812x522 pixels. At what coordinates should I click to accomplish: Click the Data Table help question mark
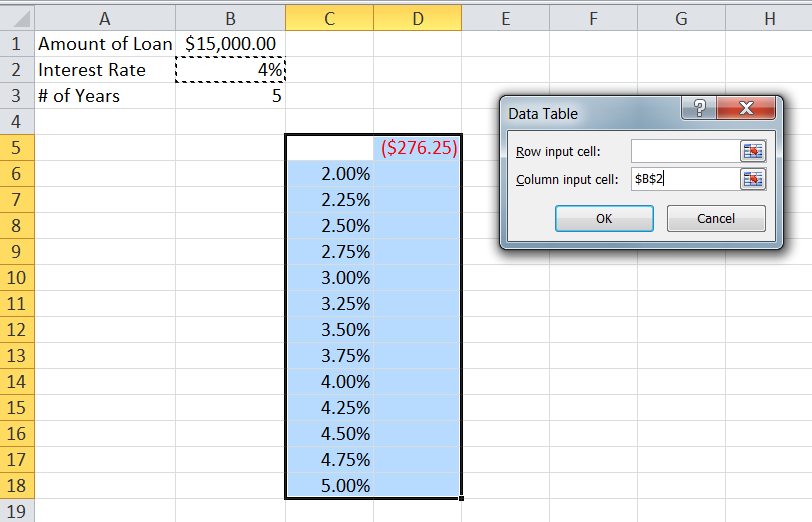coord(699,110)
